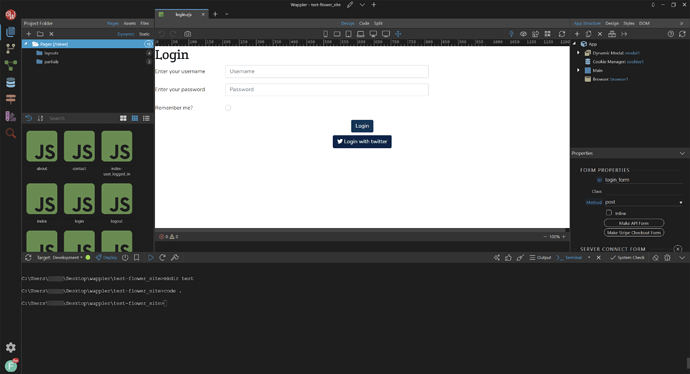Viewport: 690px width, 374px height.
Task: Create new folder in Project Folder
Action: point(40,34)
